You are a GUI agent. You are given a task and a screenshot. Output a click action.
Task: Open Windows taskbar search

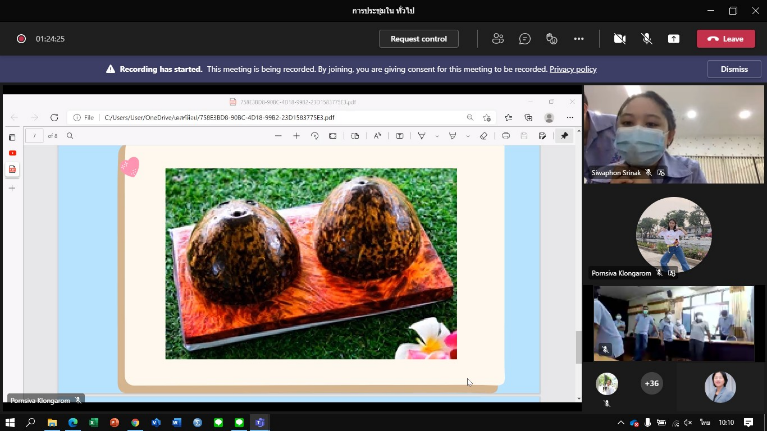click(x=31, y=422)
